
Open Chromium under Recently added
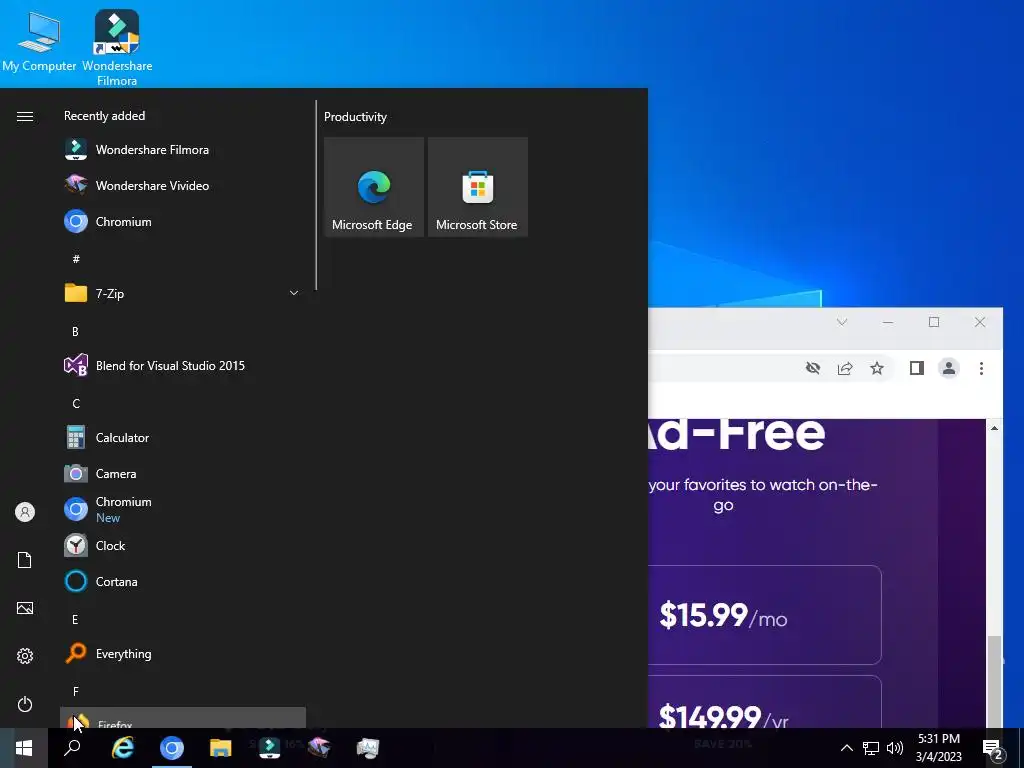[x=182, y=221]
